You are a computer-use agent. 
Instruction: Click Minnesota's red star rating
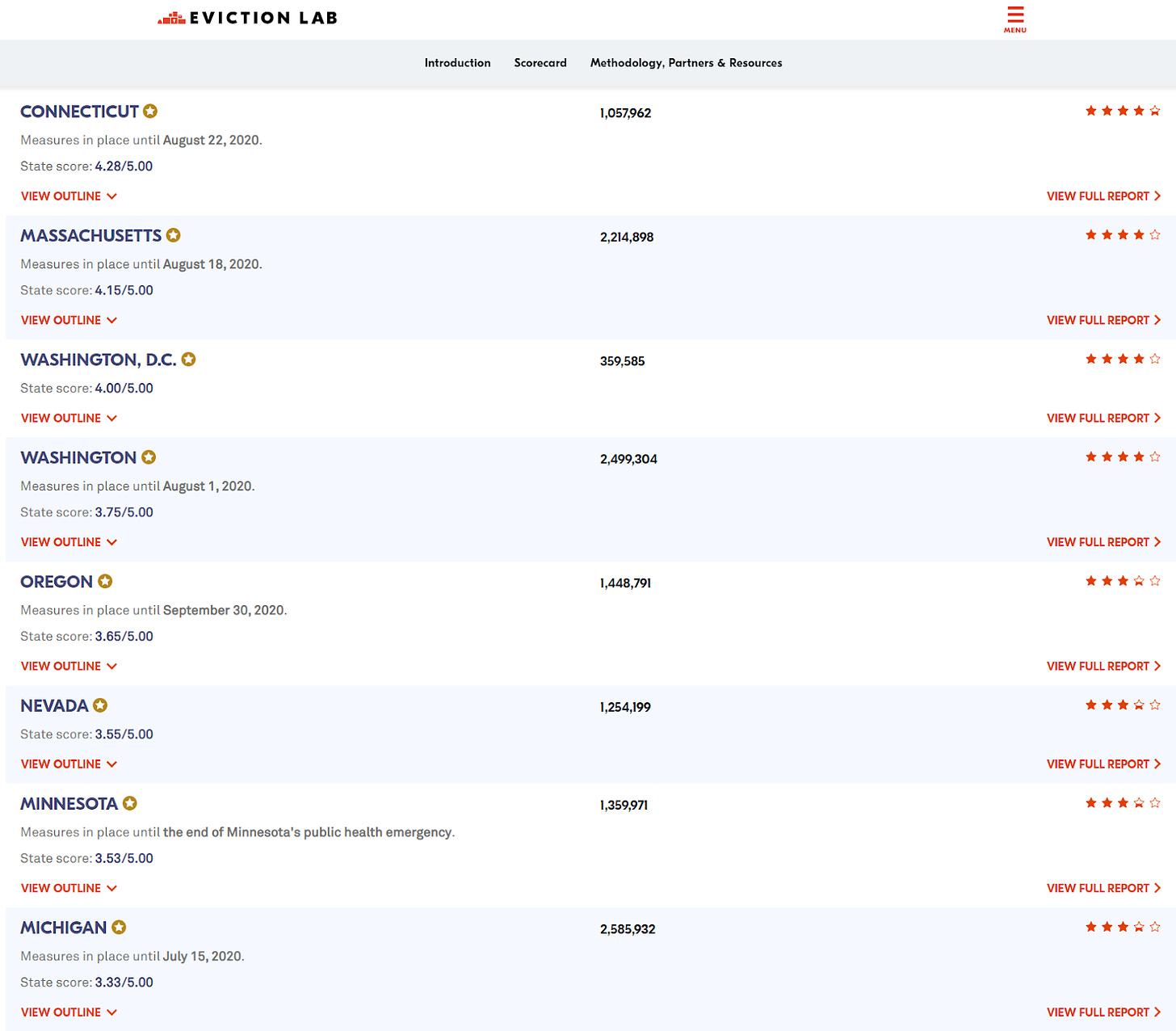[1123, 802]
